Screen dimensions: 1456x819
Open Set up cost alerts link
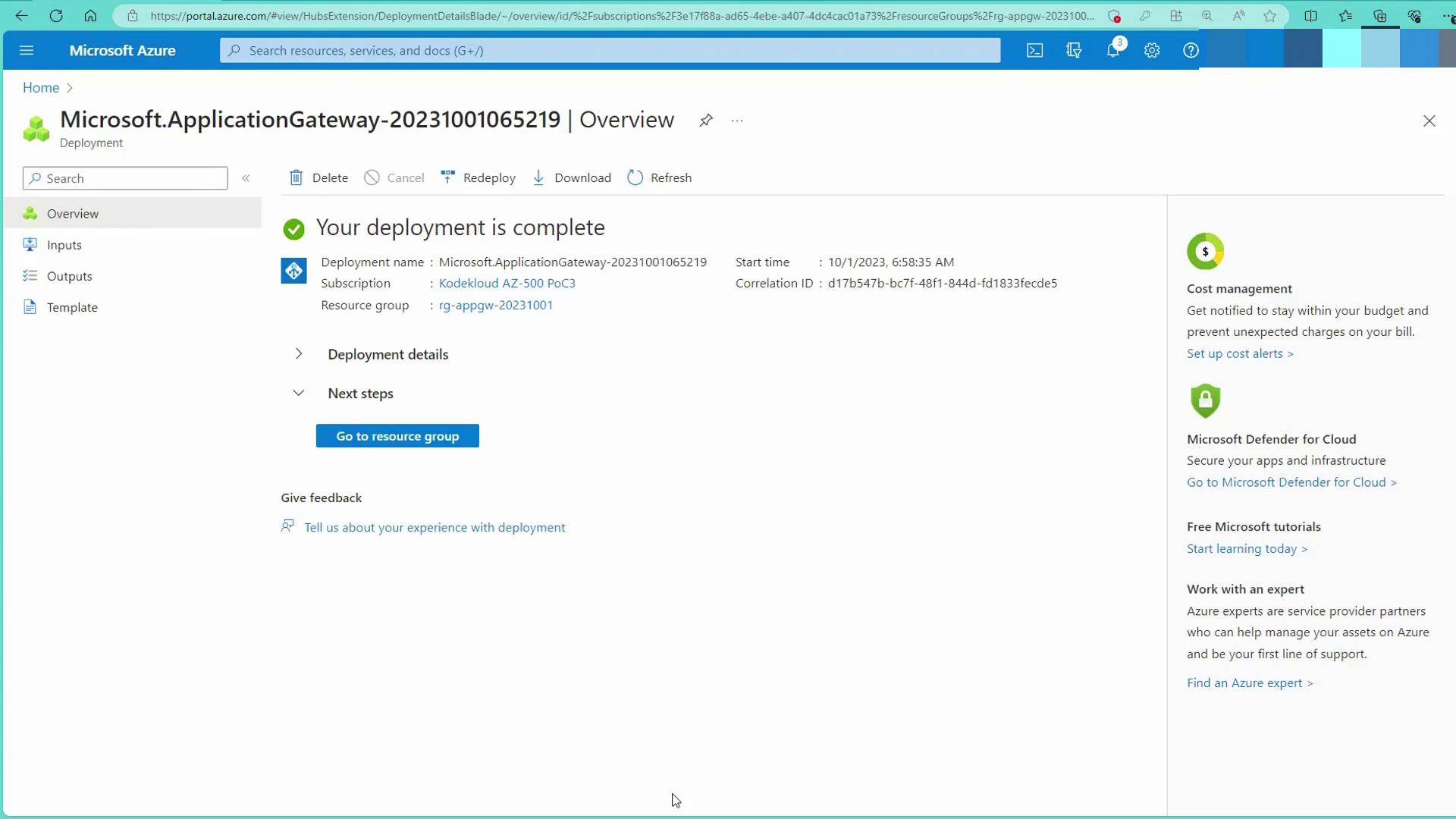[x=1239, y=353]
